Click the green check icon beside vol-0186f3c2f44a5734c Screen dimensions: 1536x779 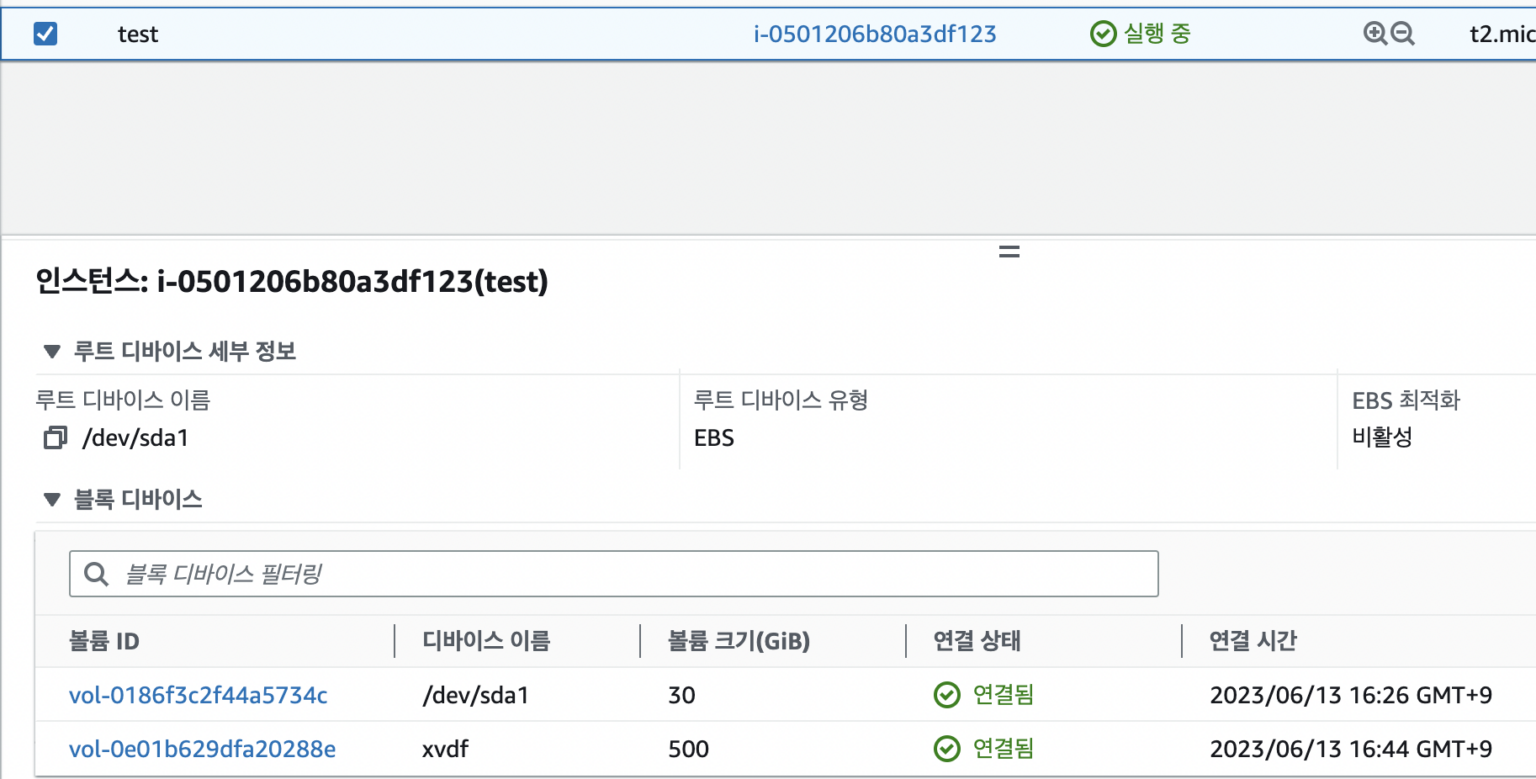[x=946, y=695]
